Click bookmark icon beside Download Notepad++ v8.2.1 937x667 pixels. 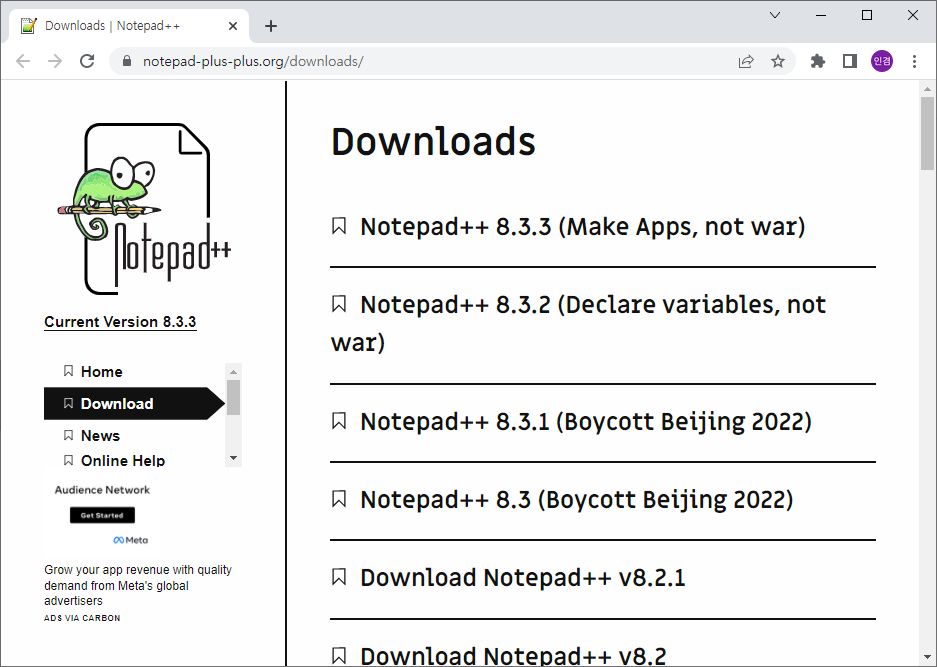point(339,577)
